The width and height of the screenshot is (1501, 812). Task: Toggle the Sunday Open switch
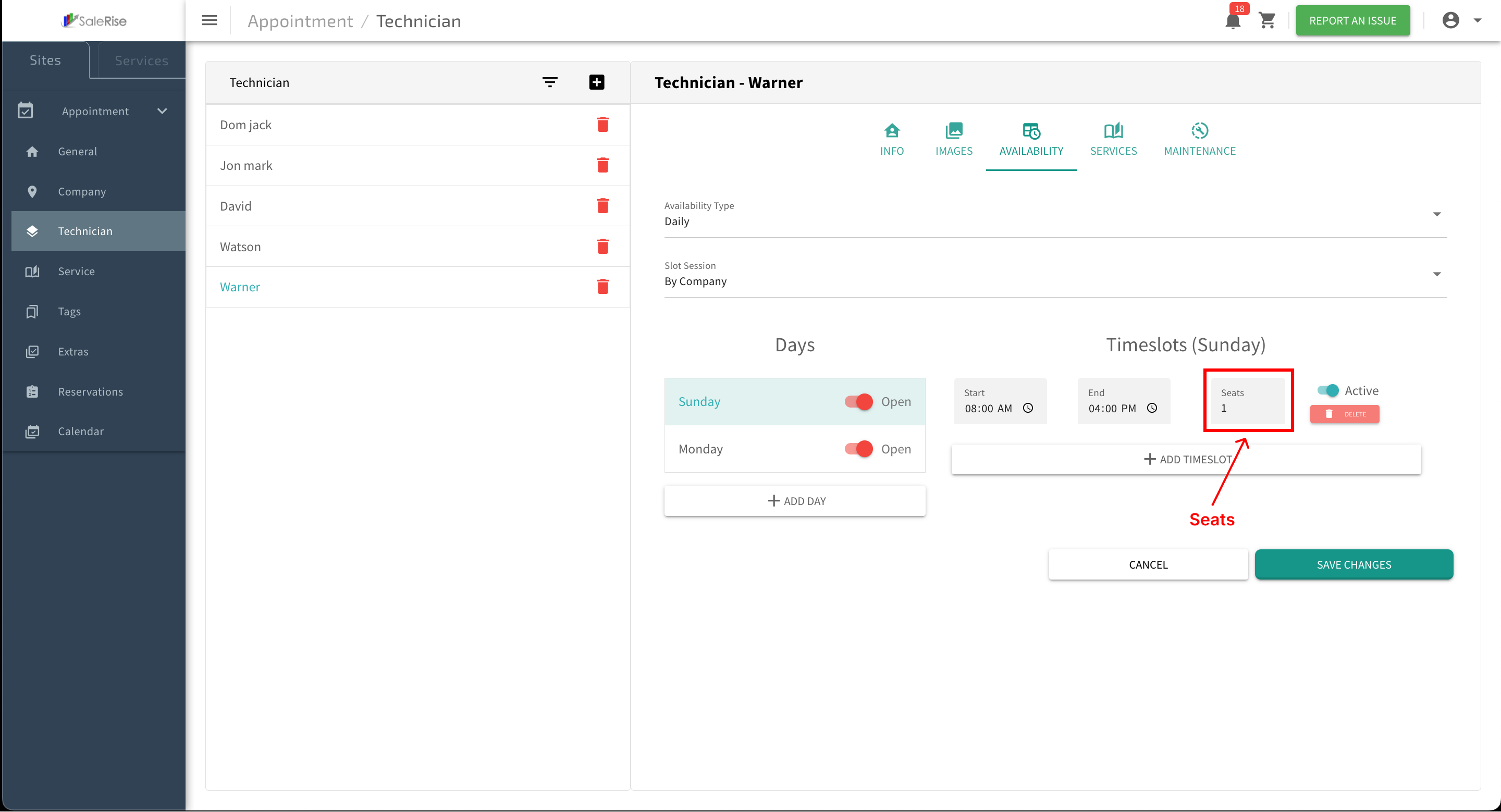point(858,401)
